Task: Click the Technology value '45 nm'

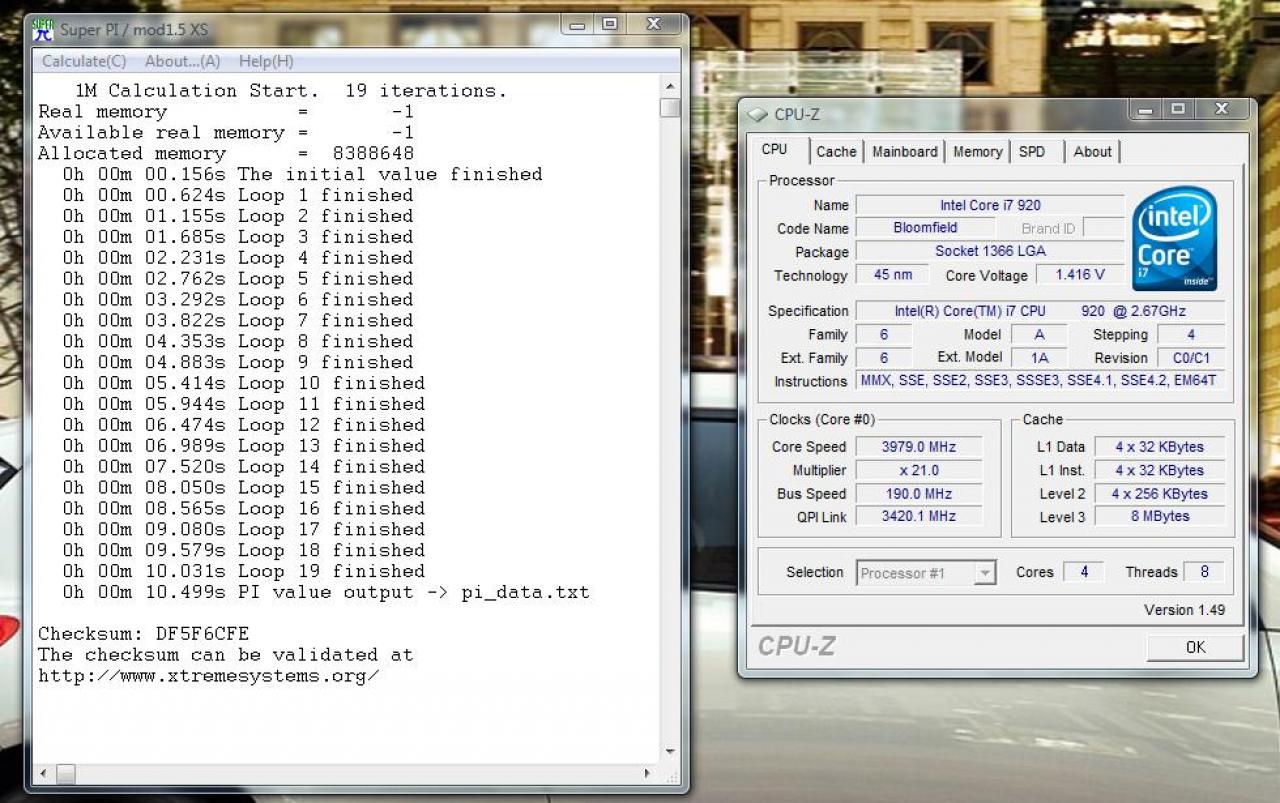Action: [x=892, y=275]
